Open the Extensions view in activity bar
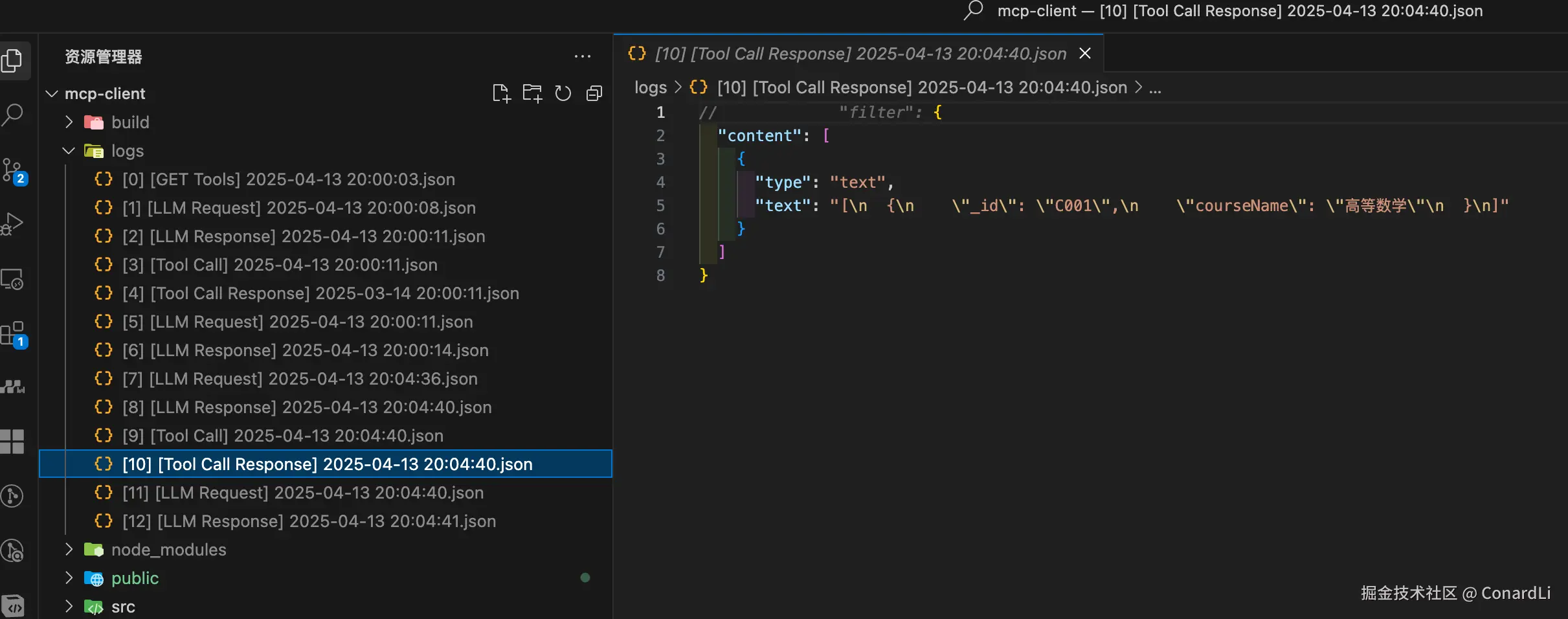The height and width of the screenshot is (619, 1568). (x=13, y=333)
